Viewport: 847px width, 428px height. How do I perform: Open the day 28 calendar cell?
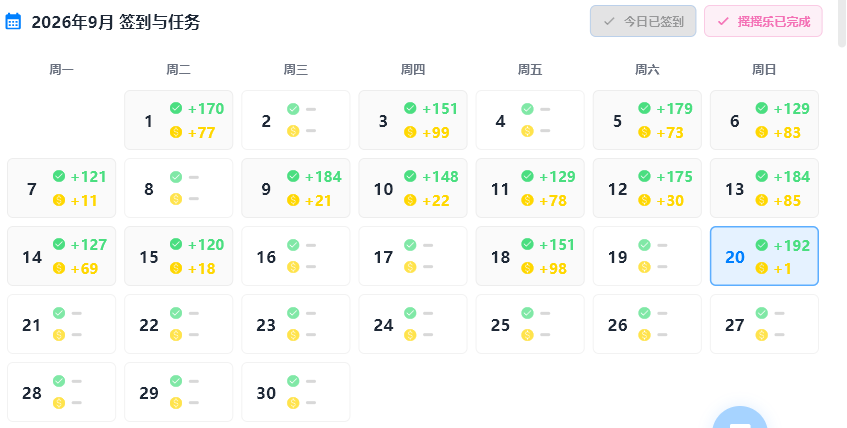62,392
